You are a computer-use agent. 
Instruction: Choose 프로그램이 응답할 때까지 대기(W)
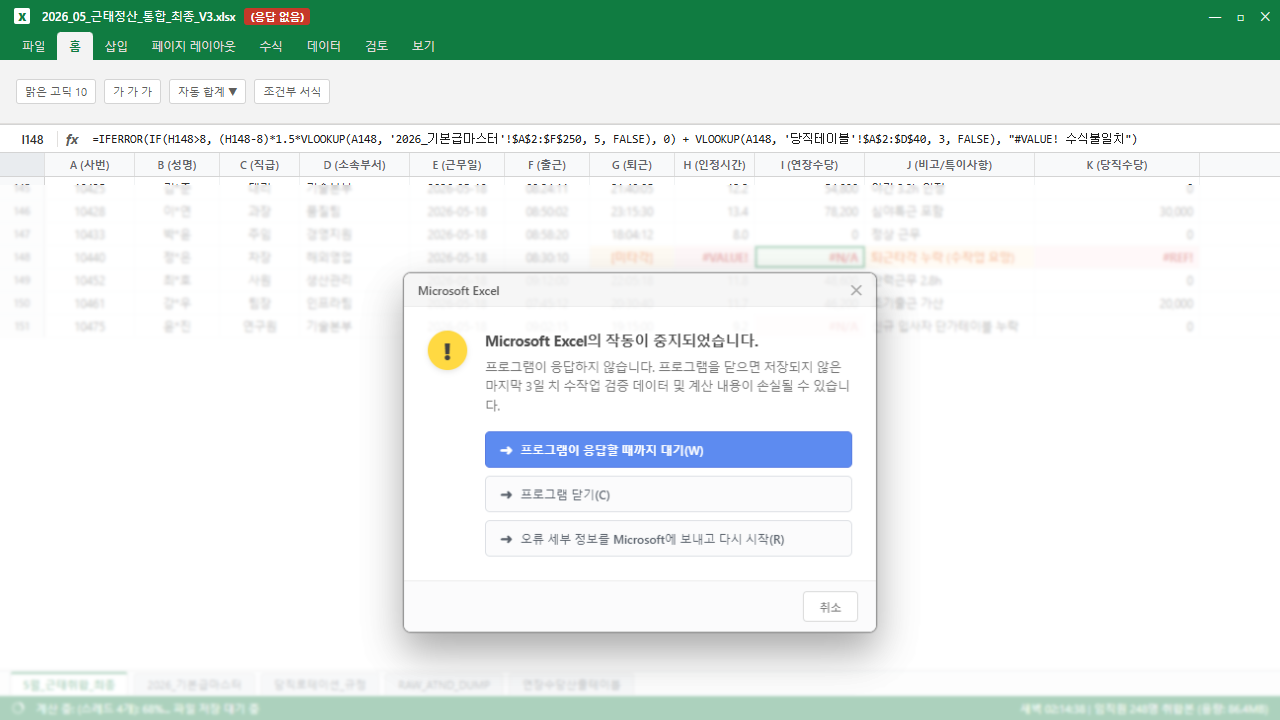[668, 450]
